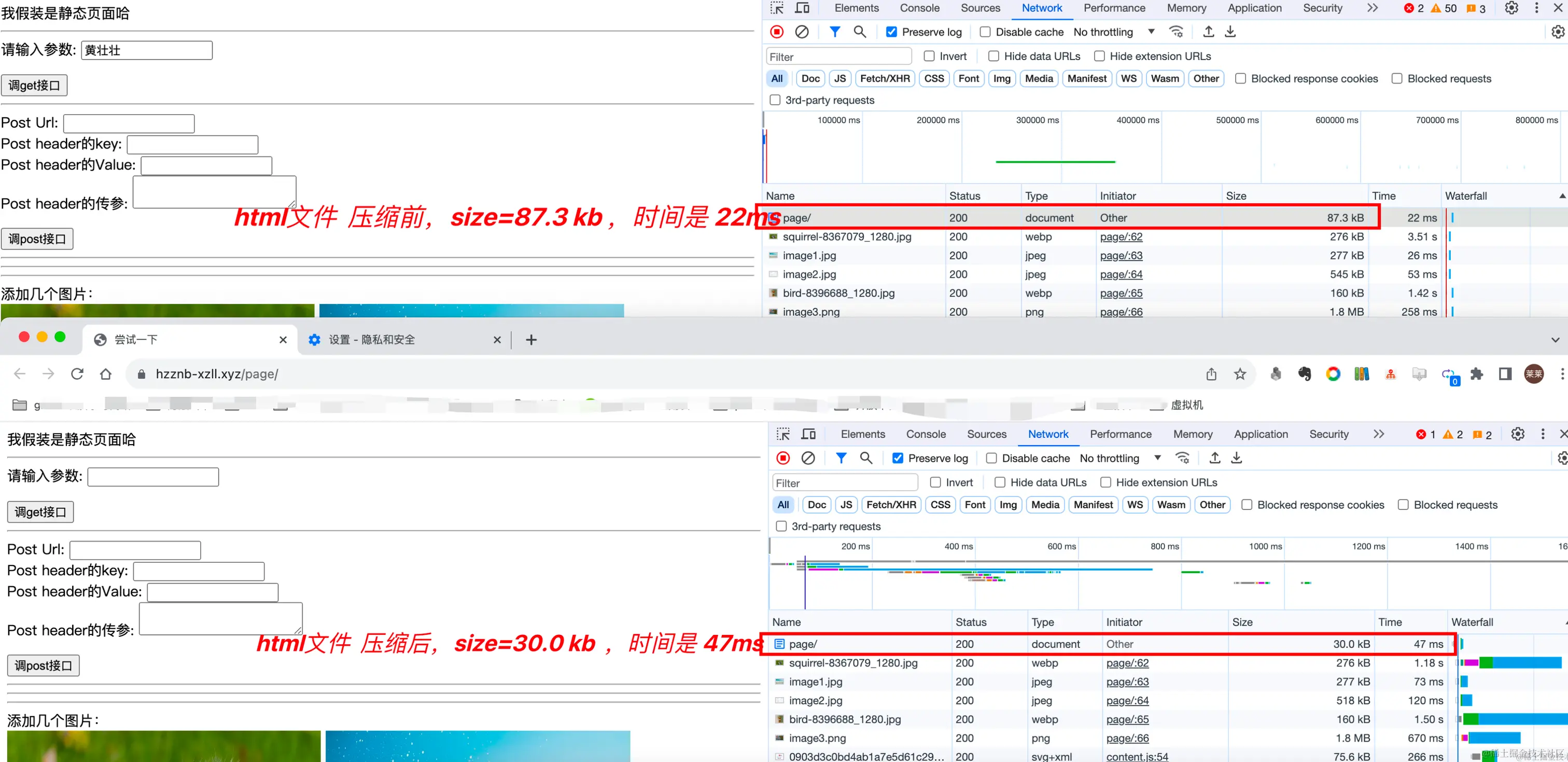Click the filter funnel icon in lower DevTools
This screenshot has height=762, width=1568.
pyautogui.click(x=841, y=458)
